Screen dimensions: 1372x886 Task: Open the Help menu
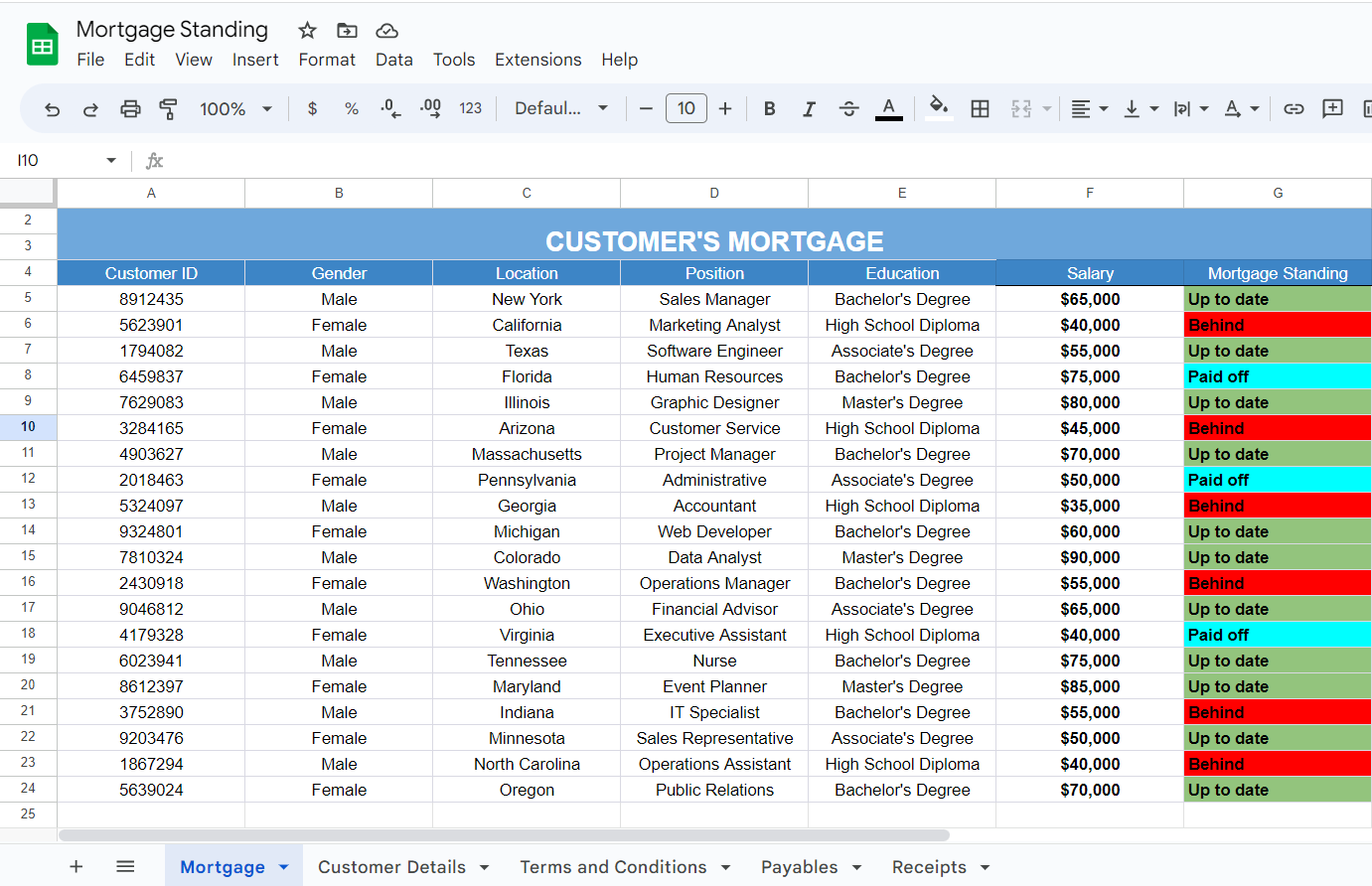(620, 60)
